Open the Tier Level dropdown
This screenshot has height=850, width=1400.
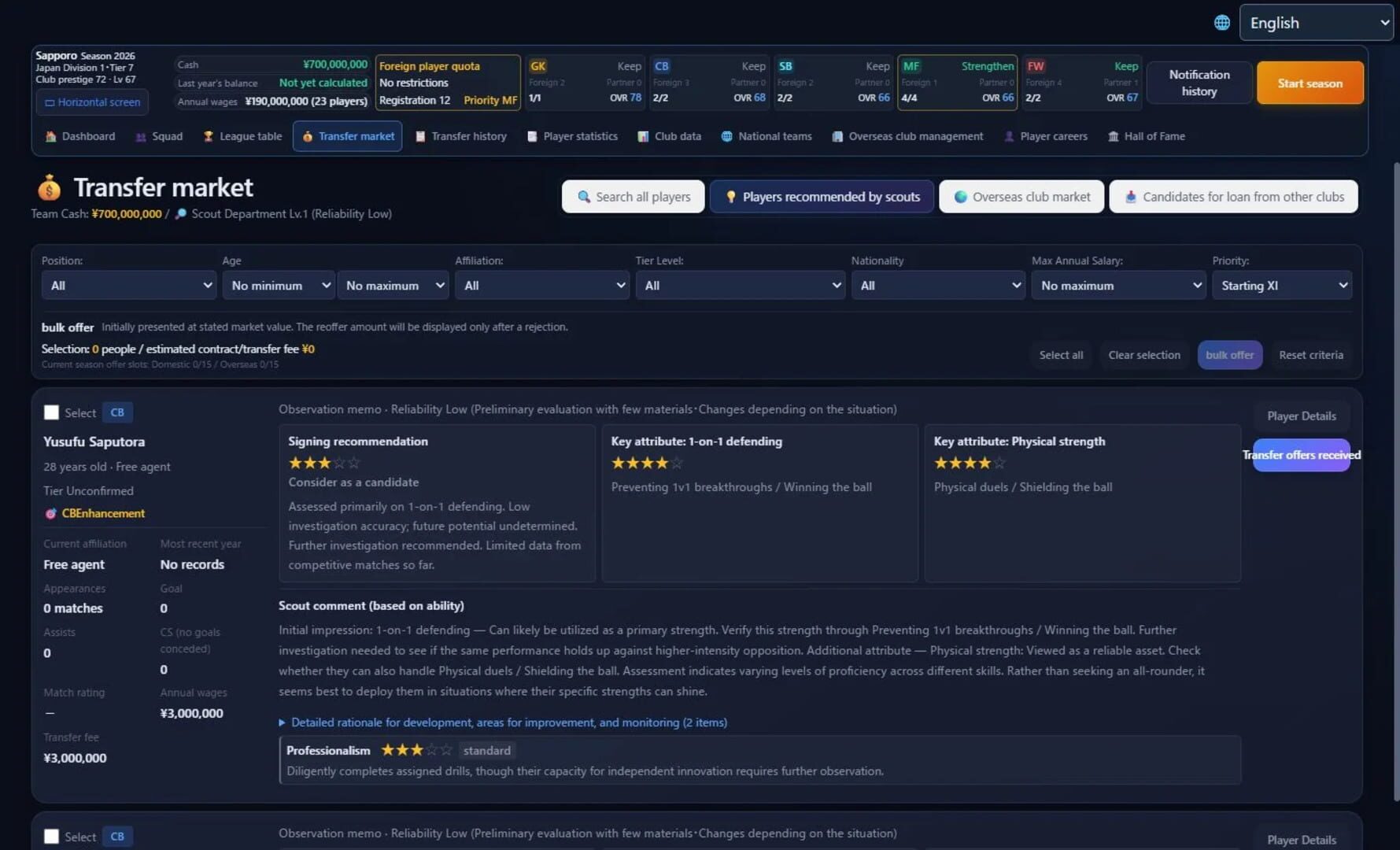(x=741, y=285)
